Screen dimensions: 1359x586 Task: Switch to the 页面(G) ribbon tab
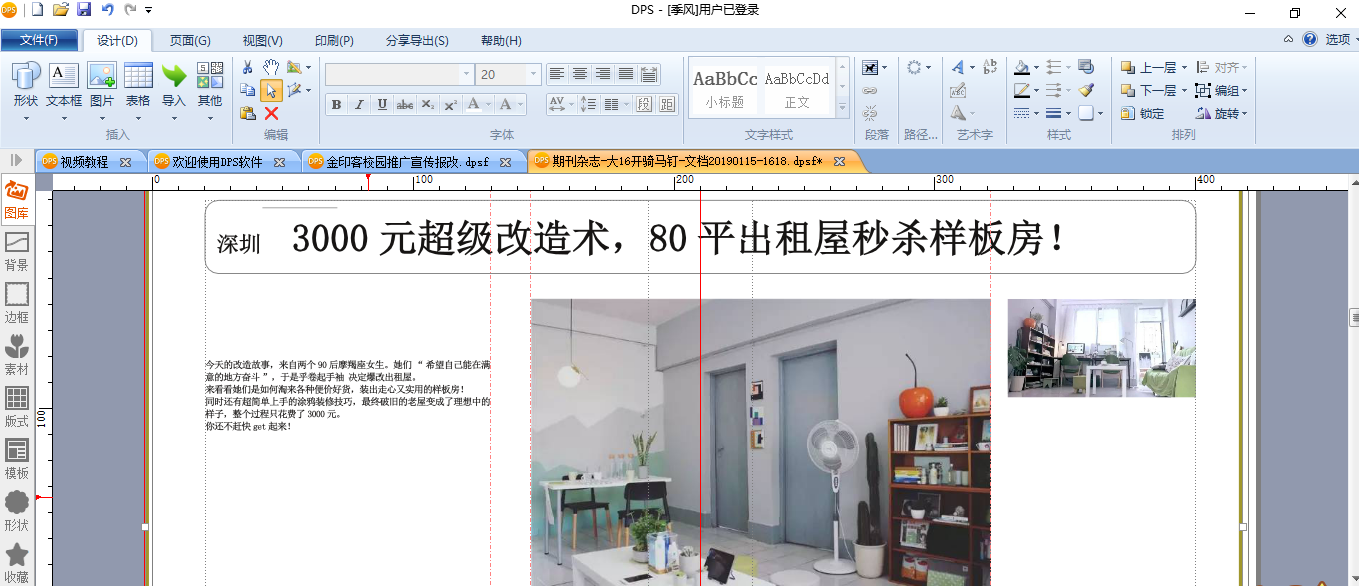click(x=190, y=41)
